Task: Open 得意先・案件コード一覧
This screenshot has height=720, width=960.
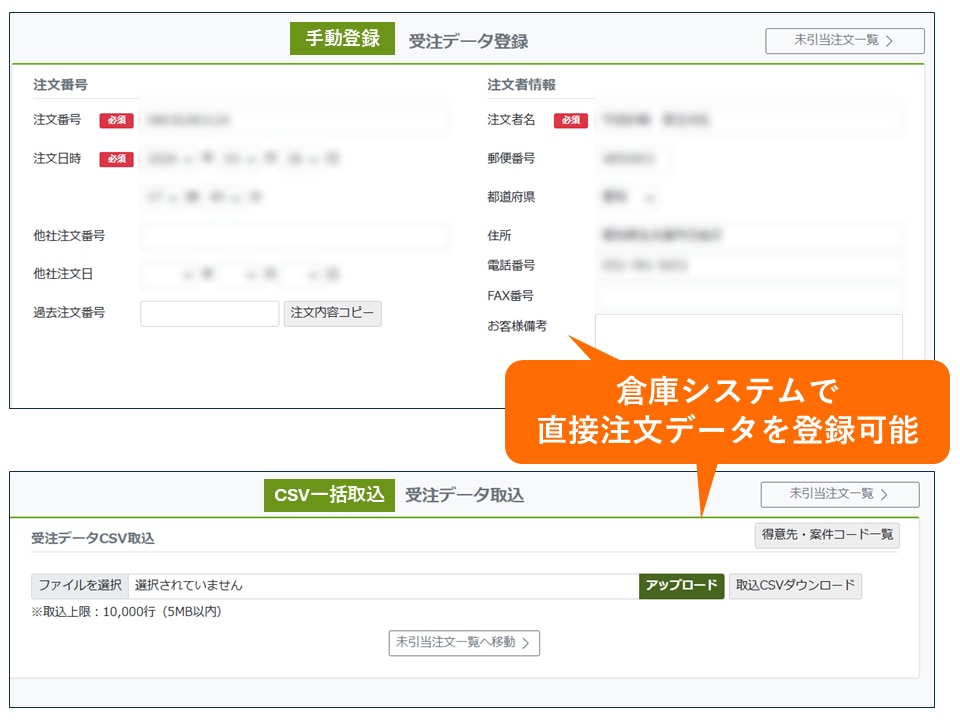Action: tap(827, 535)
